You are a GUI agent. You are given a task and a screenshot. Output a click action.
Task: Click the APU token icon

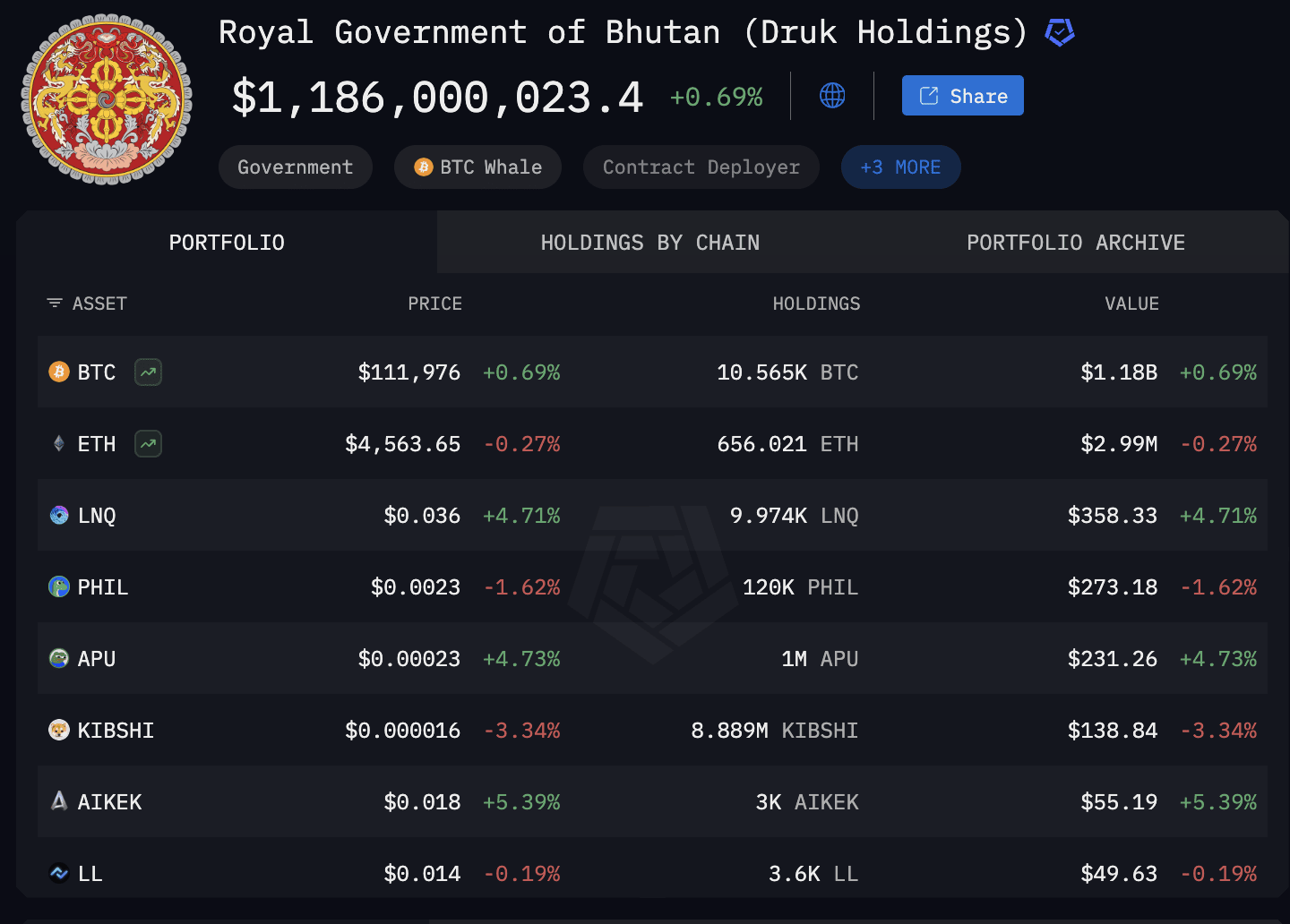[59, 658]
